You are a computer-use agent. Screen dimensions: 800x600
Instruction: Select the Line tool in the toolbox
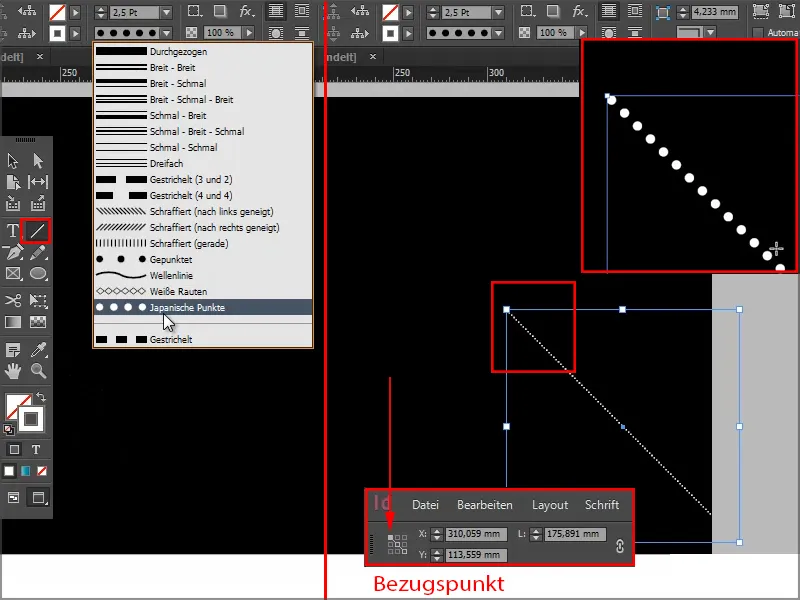pos(36,231)
